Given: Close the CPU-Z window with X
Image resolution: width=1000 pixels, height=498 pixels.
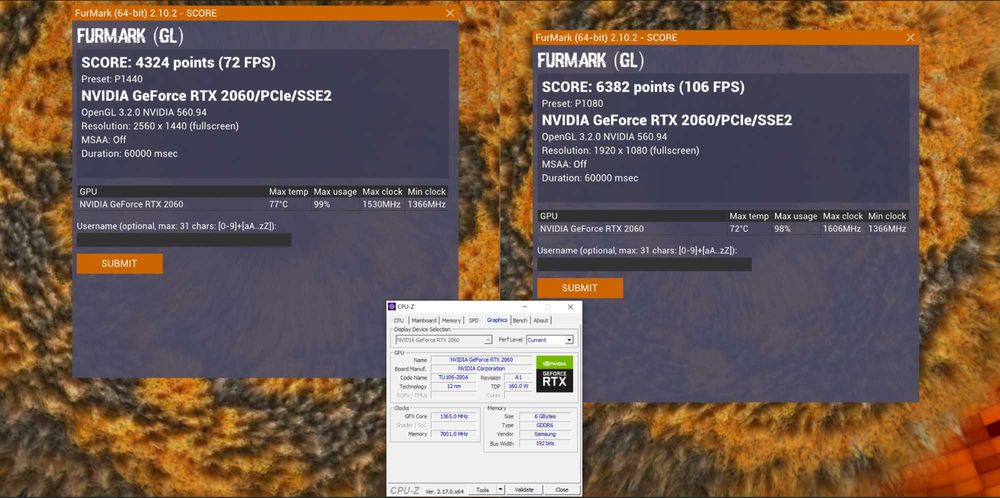Looking at the screenshot, I should pos(570,307).
